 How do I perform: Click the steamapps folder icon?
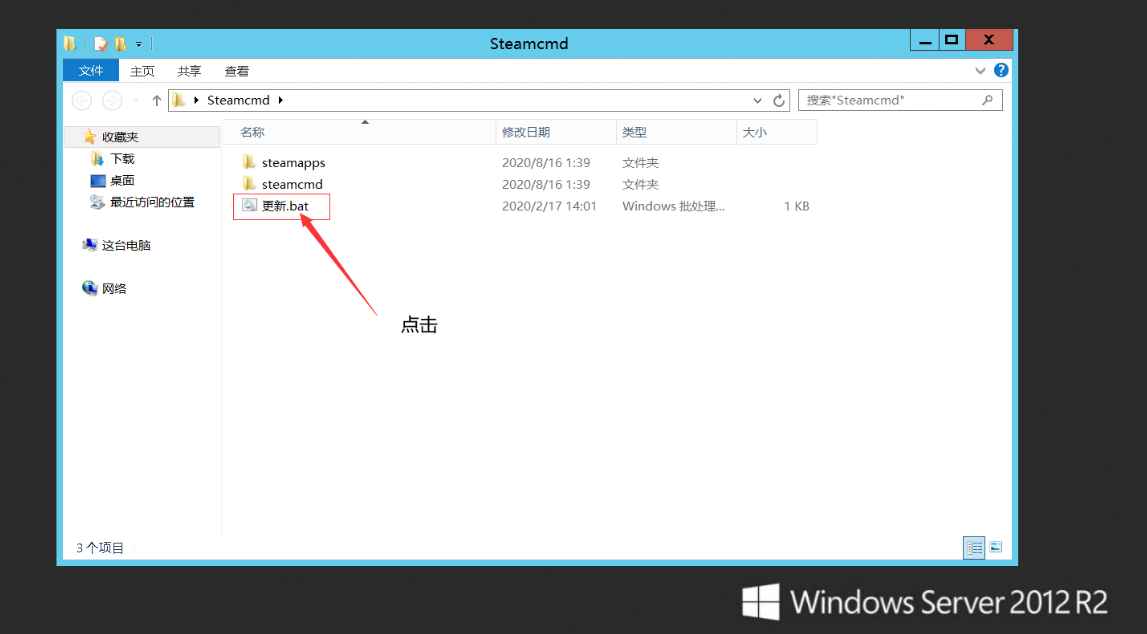point(249,162)
